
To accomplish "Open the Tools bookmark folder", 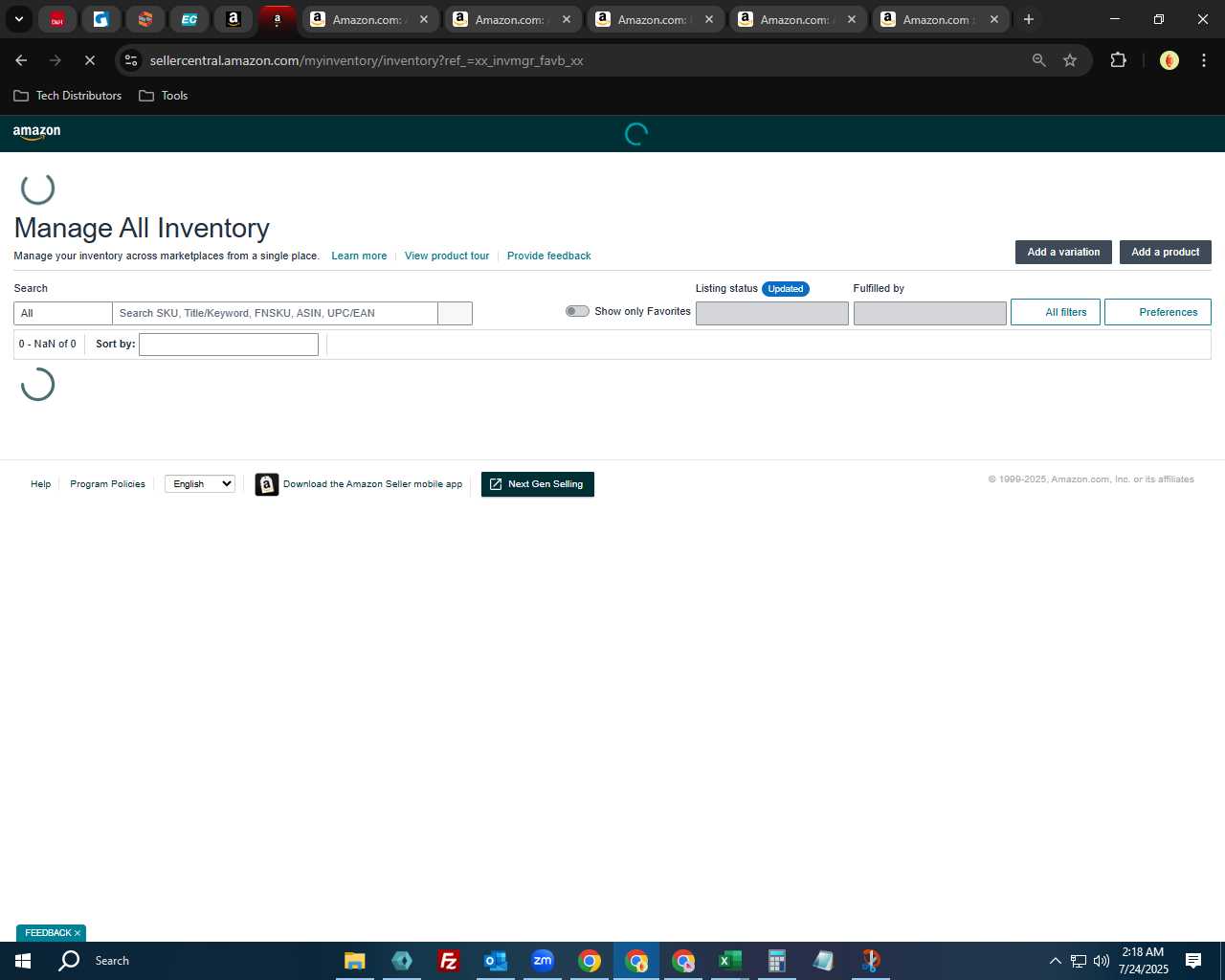I will pyautogui.click(x=164, y=96).
